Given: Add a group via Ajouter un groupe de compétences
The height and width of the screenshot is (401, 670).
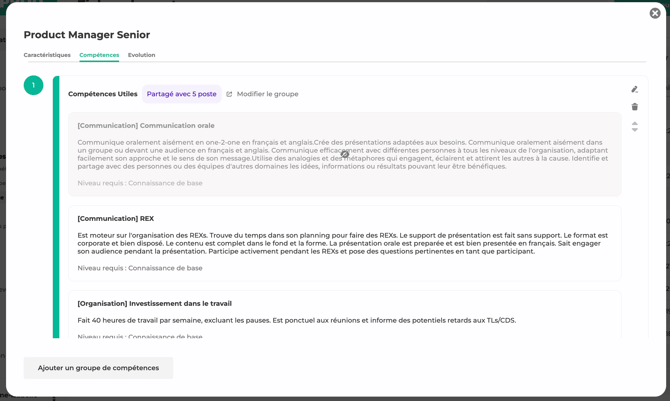Looking at the screenshot, I should [98, 368].
